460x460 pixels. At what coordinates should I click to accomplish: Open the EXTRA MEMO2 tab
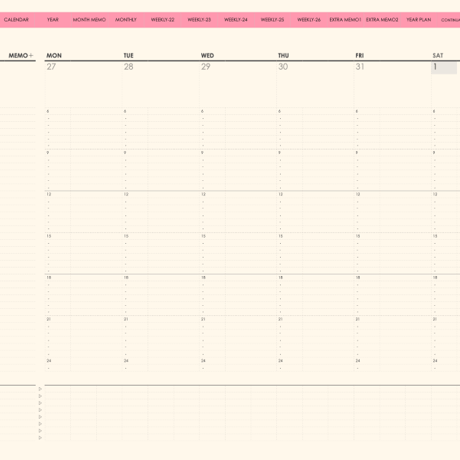coord(382,20)
